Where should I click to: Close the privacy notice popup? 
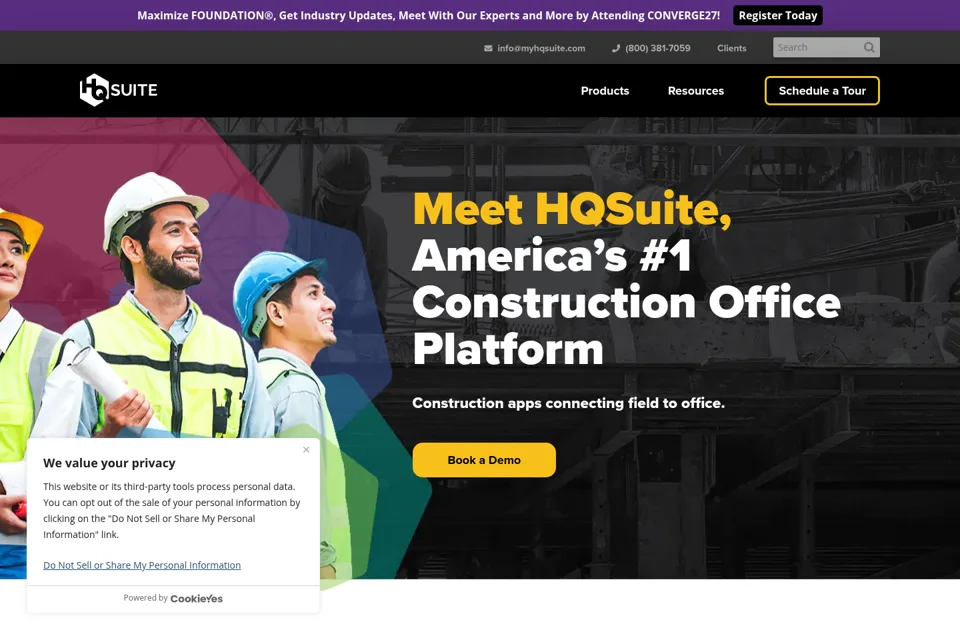pyautogui.click(x=306, y=450)
